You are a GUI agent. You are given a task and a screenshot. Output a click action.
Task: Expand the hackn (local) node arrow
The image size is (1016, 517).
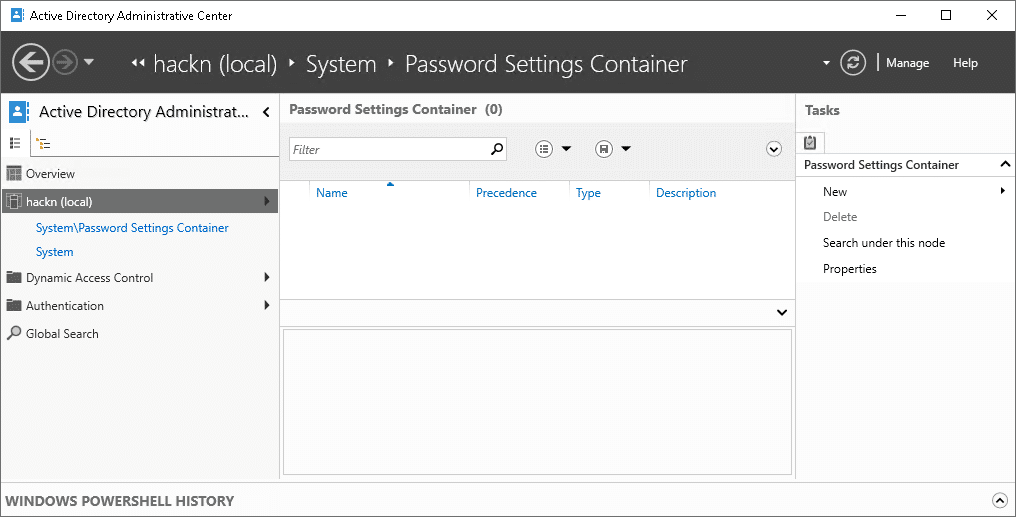click(x=266, y=201)
